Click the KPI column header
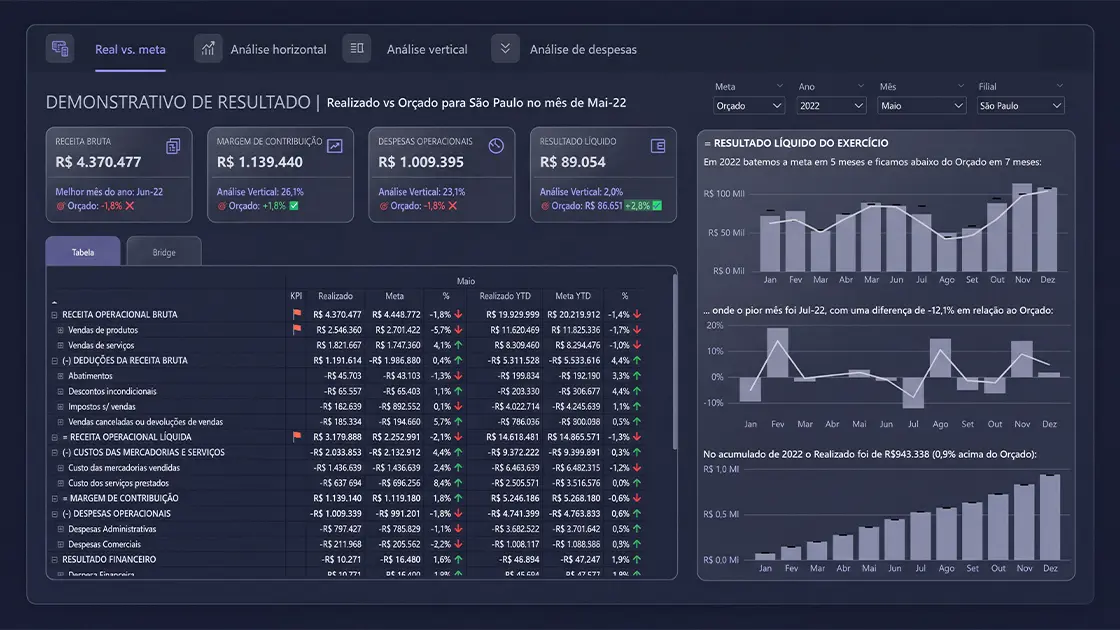 (x=296, y=296)
